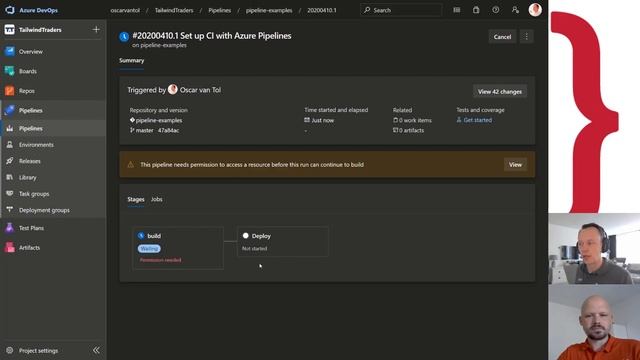Open Project settings gear icon
The height and width of the screenshot is (360, 640).
[x=10, y=350]
